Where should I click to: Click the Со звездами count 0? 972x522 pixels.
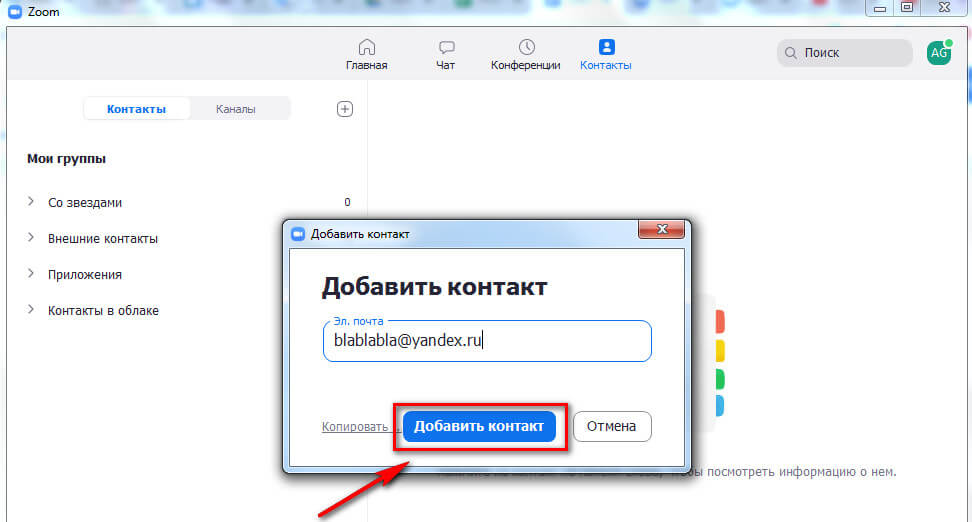tap(347, 202)
